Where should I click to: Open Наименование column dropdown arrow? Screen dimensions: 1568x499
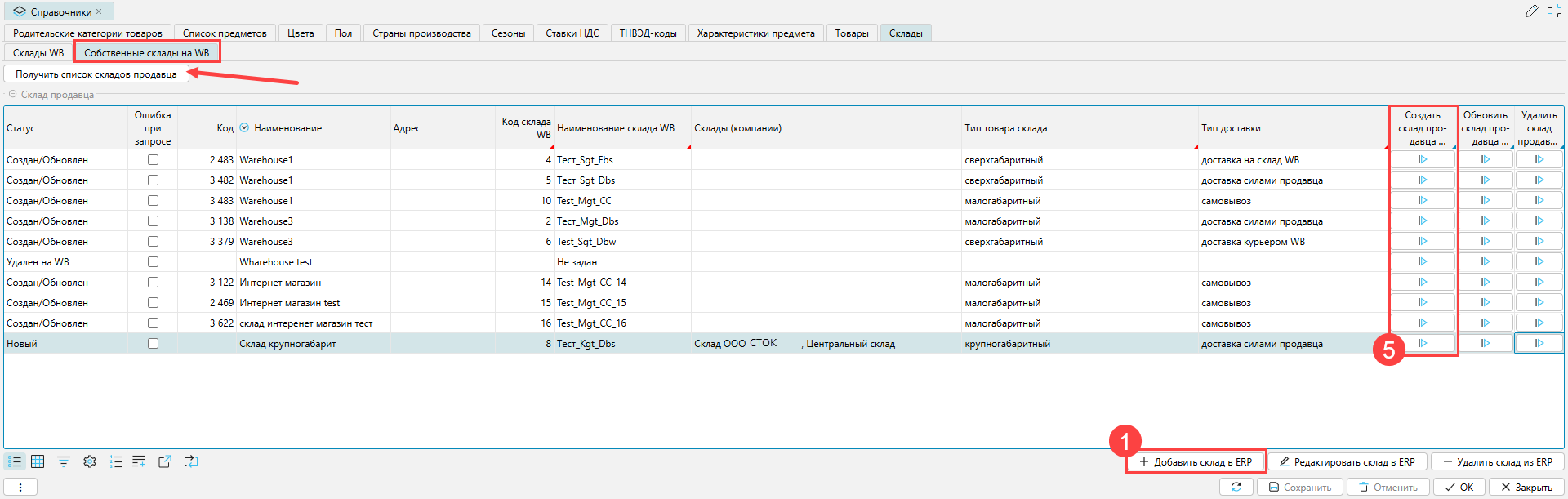pos(244,128)
